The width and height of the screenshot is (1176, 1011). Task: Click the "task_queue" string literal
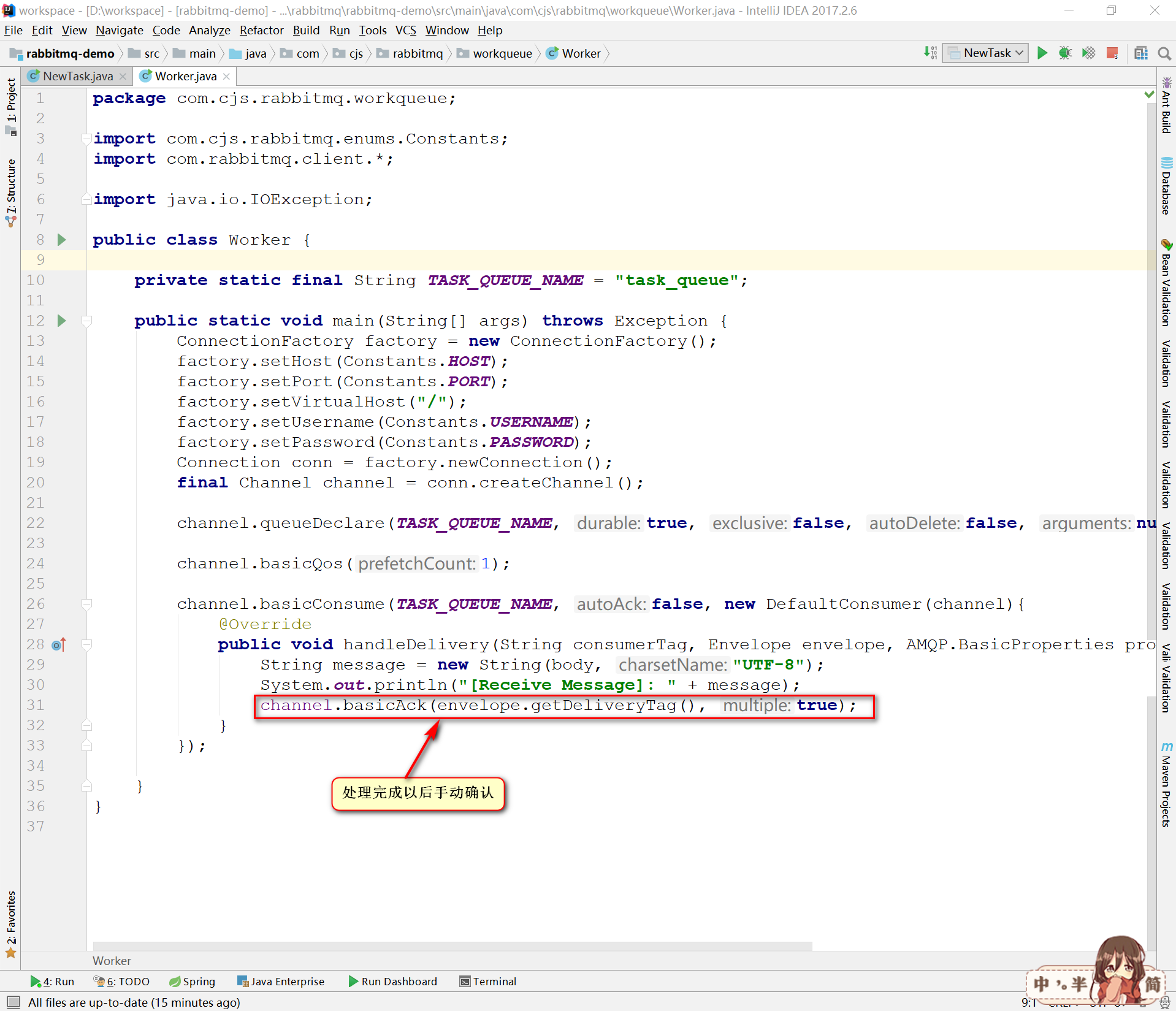[677, 280]
